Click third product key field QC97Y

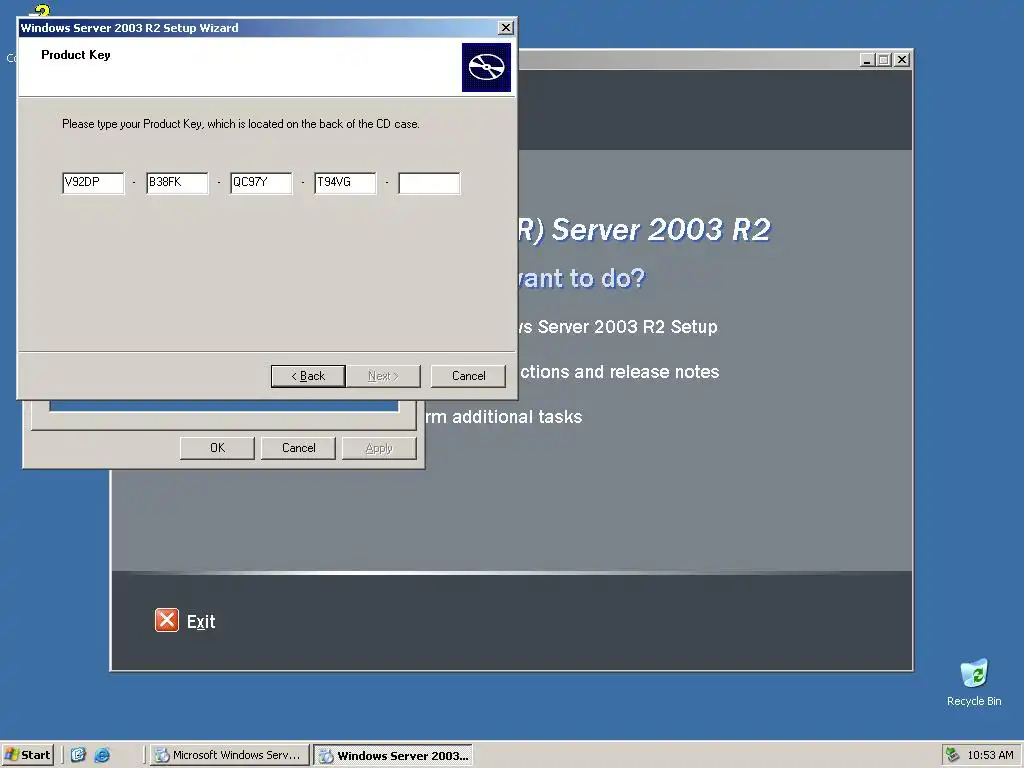click(x=261, y=183)
